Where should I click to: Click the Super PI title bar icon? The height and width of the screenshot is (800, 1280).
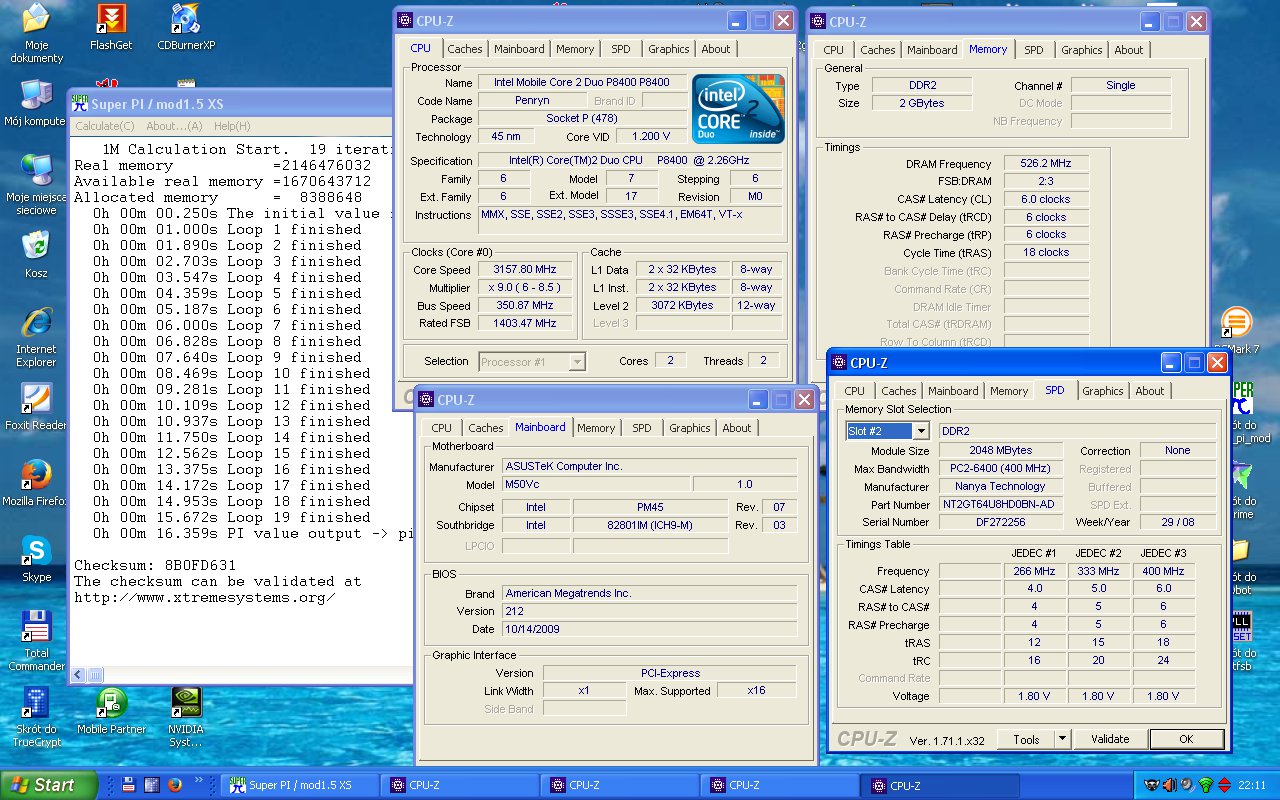coord(80,104)
